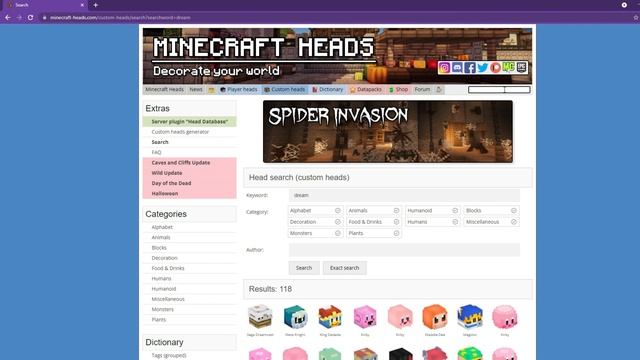Click the search box in the navigation bar
Viewport: 640px width, 360px height.
pyautogui.click(x=499, y=89)
